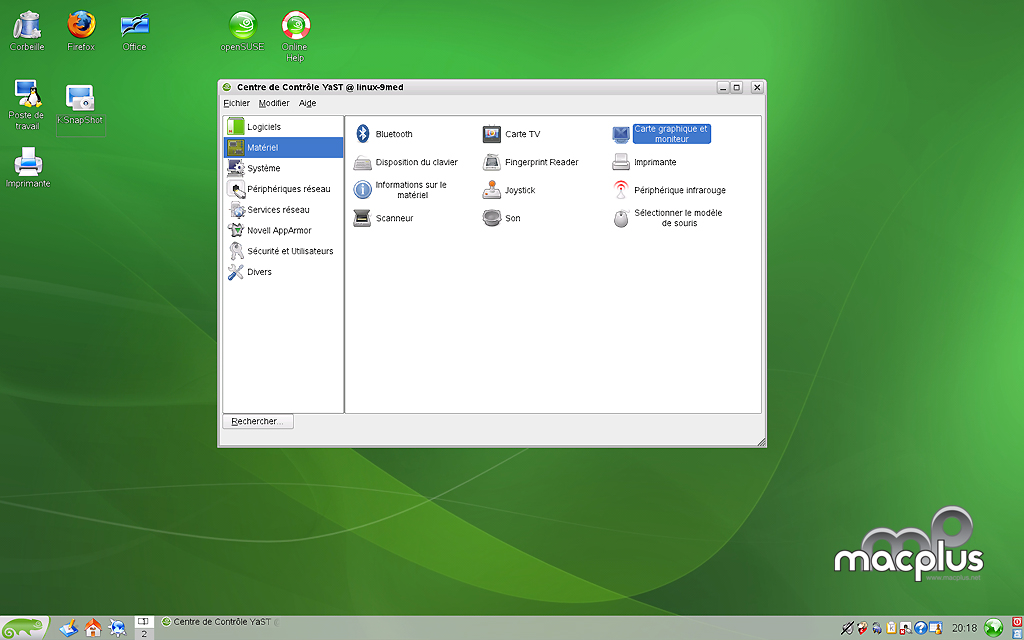
Task: Open Informations sur le matériel
Action: [x=400, y=190]
